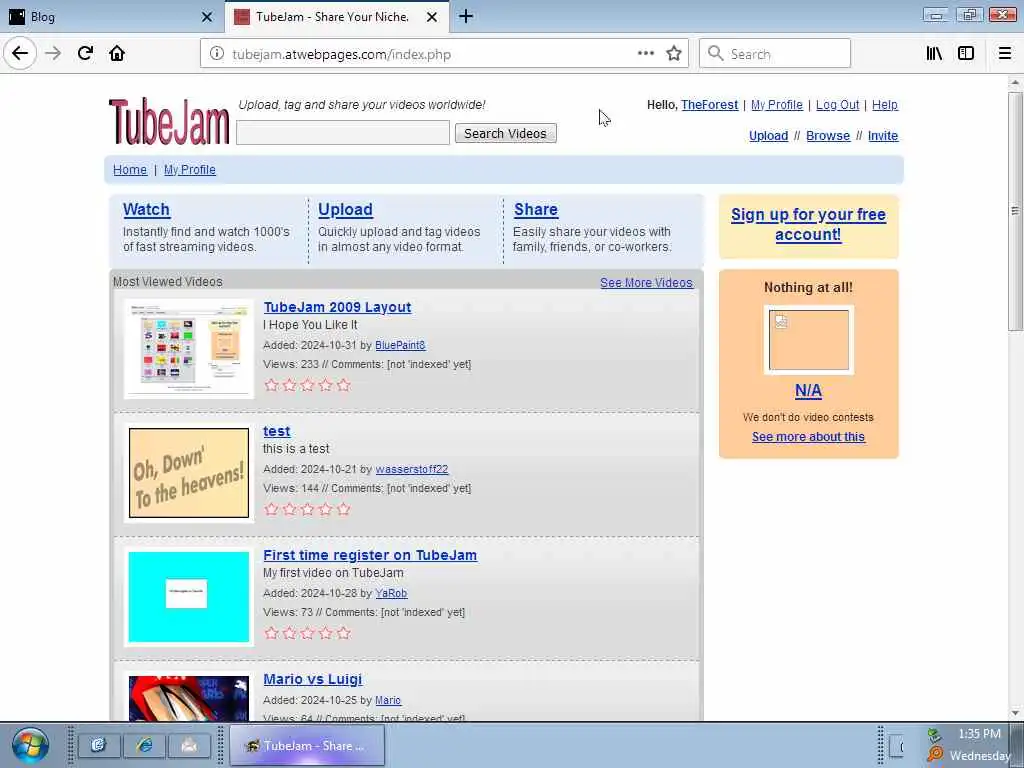Open My Profile in breadcrumb bar
Image resolution: width=1024 pixels, height=768 pixels.
(189, 170)
